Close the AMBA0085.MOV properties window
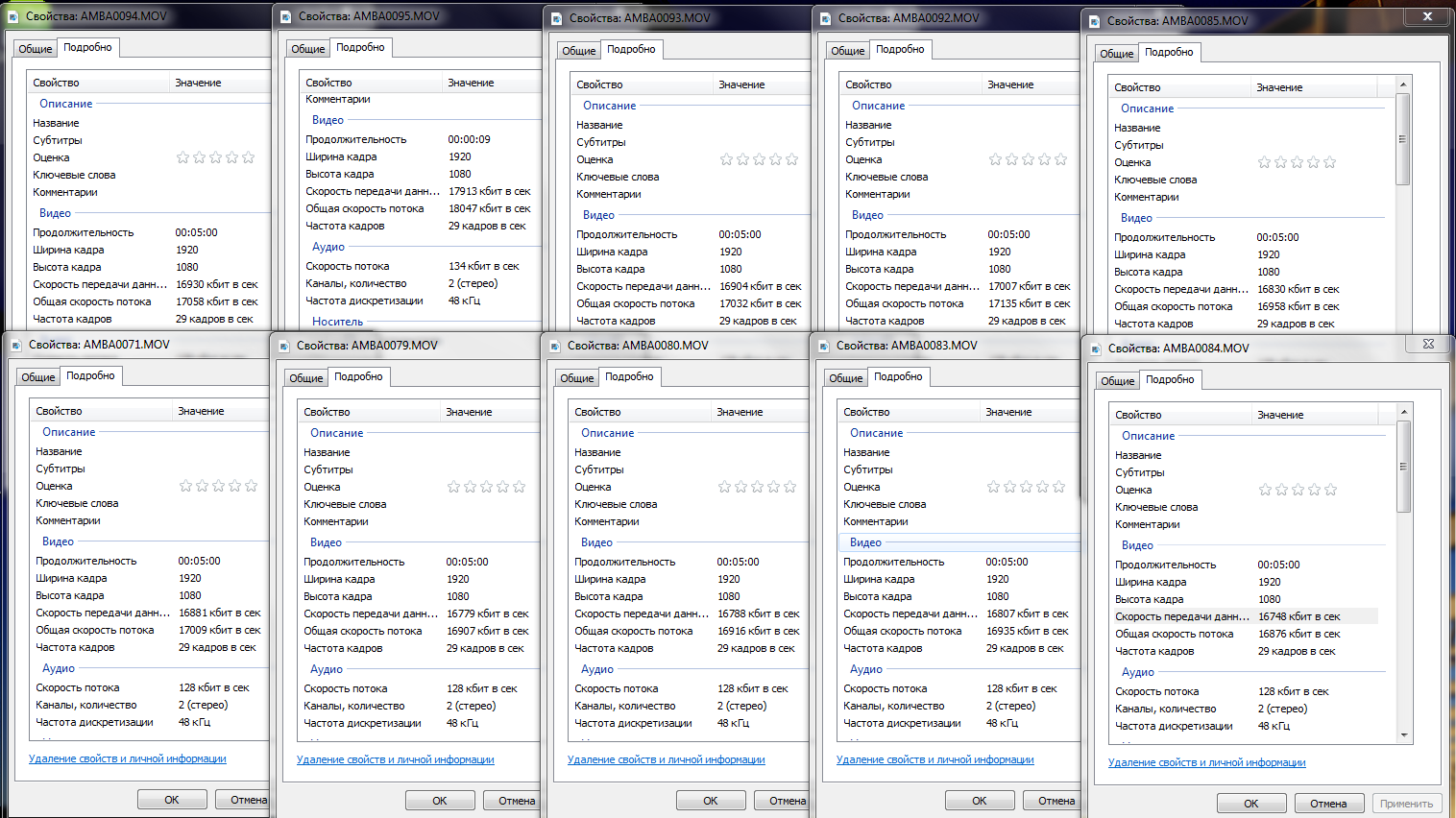The height and width of the screenshot is (818, 1456). (1427, 16)
